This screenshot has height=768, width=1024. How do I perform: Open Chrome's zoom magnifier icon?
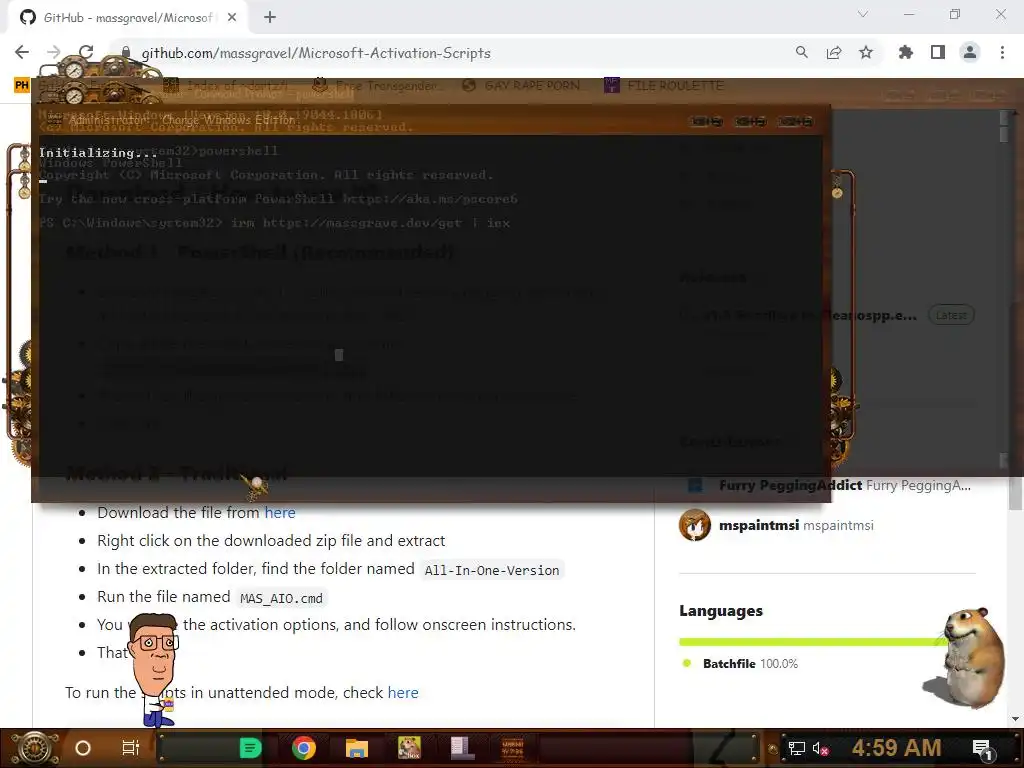(x=801, y=52)
